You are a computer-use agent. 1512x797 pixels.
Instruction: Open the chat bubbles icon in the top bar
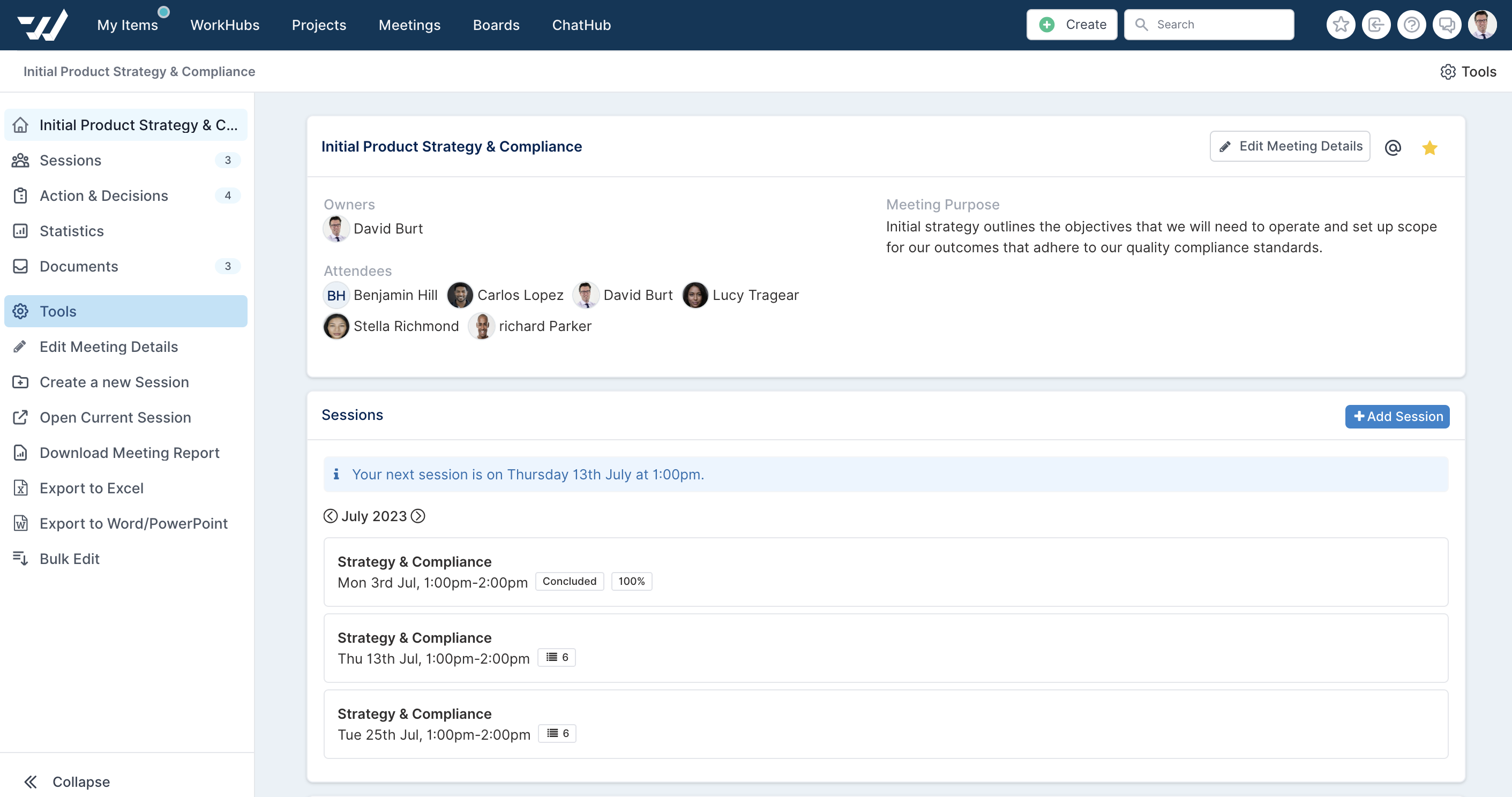click(1447, 25)
